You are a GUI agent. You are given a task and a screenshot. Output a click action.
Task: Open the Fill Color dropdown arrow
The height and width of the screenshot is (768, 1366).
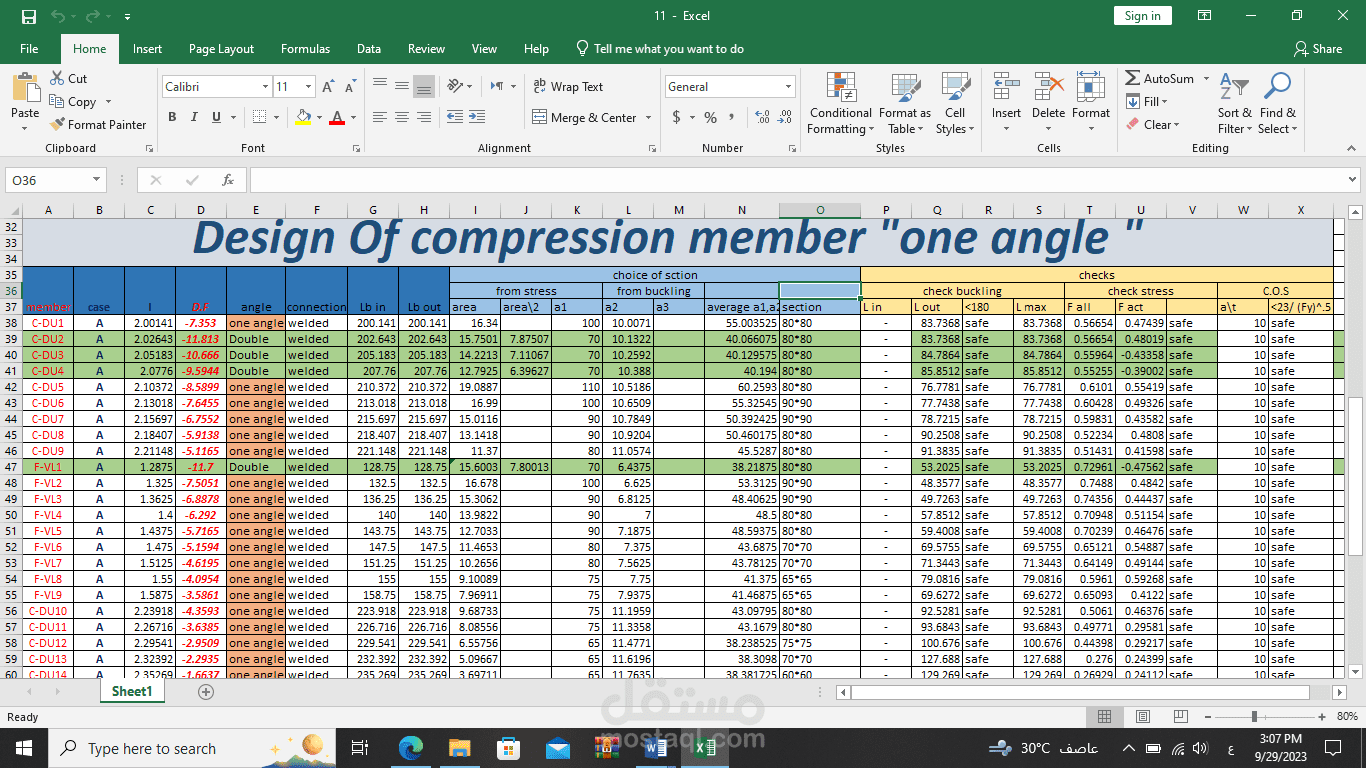click(319, 117)
